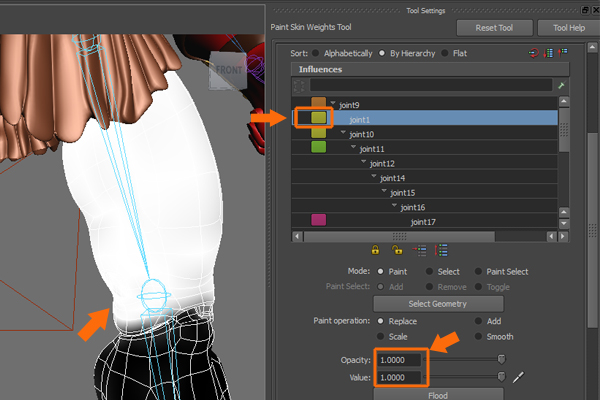This screenshot has height=400, width=600.
Task: Click the invert lock selection icon with lines
Action: 419,250
